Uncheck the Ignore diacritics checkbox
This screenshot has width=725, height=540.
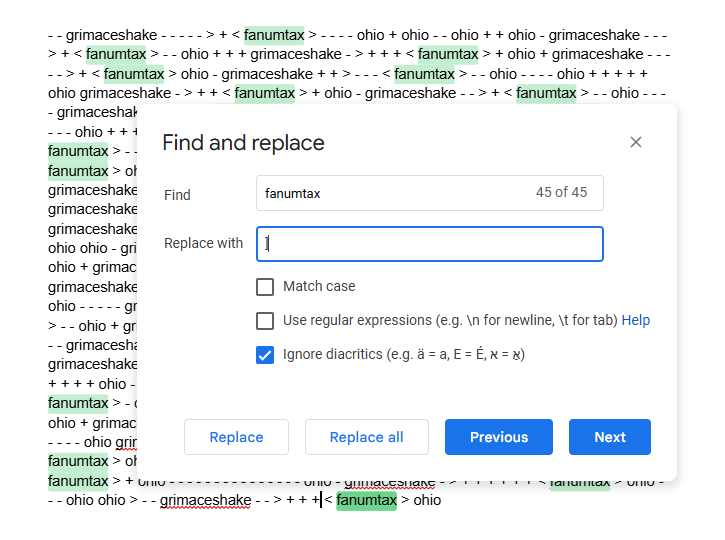pyautogui.click(x=265, y=355)
